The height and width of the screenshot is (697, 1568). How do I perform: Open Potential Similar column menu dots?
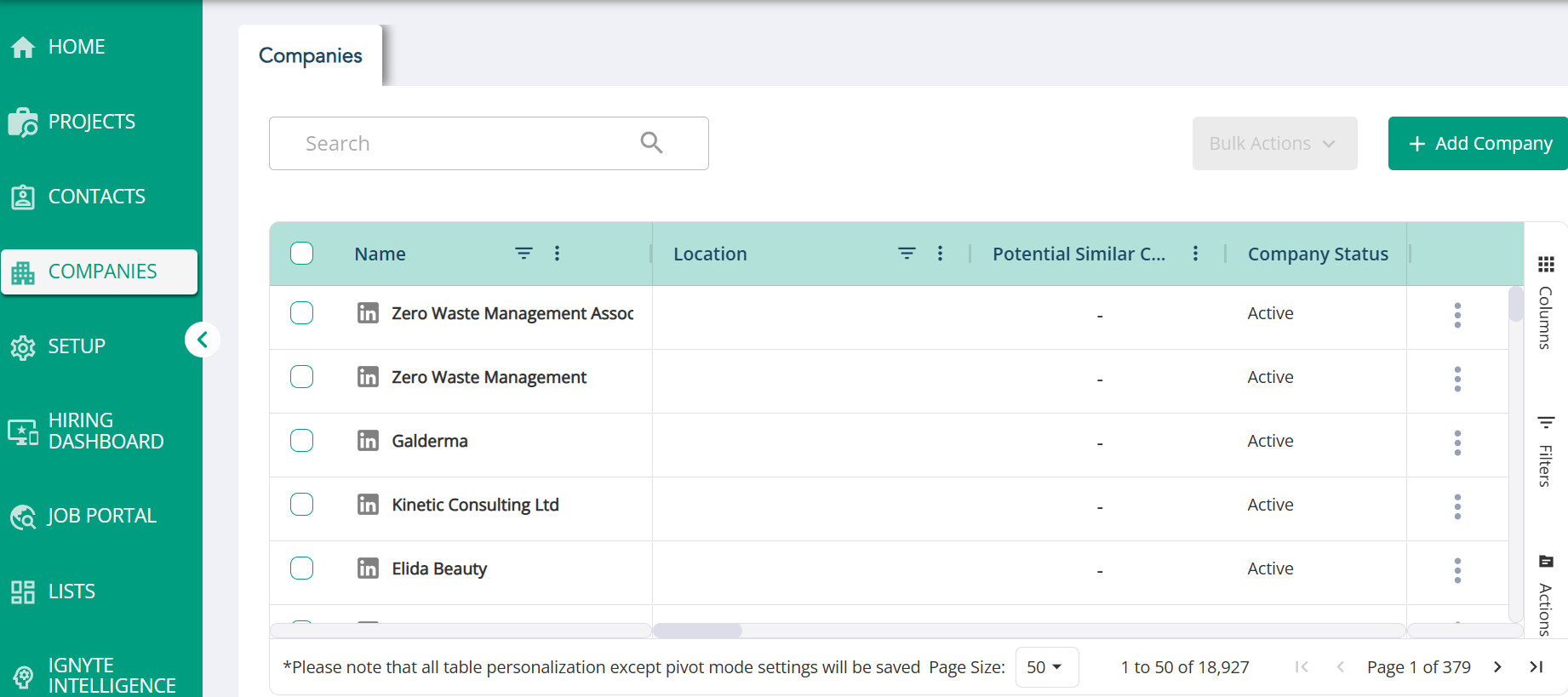click(x=1195, y=253)
